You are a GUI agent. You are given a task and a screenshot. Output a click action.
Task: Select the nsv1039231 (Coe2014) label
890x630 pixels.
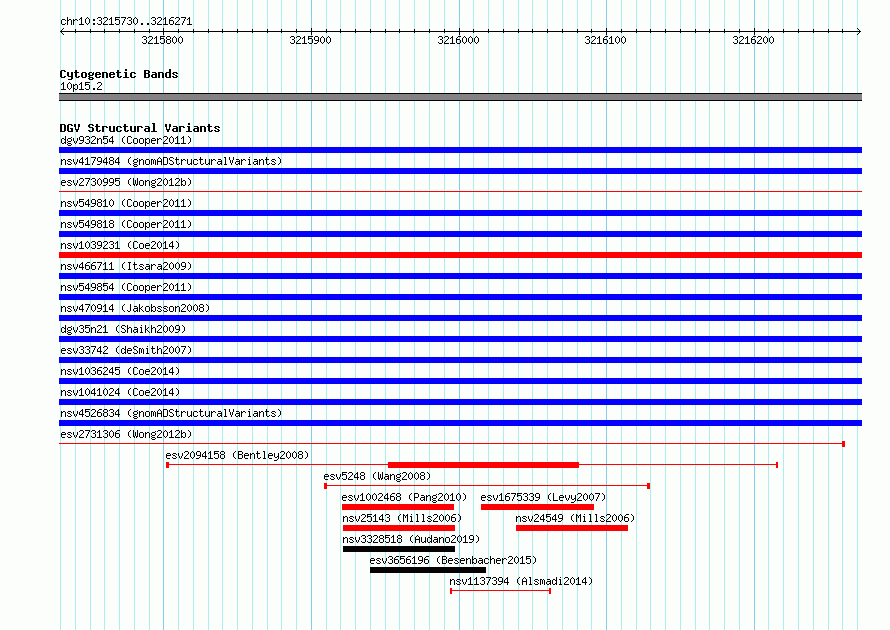click(x=120, y=245)
